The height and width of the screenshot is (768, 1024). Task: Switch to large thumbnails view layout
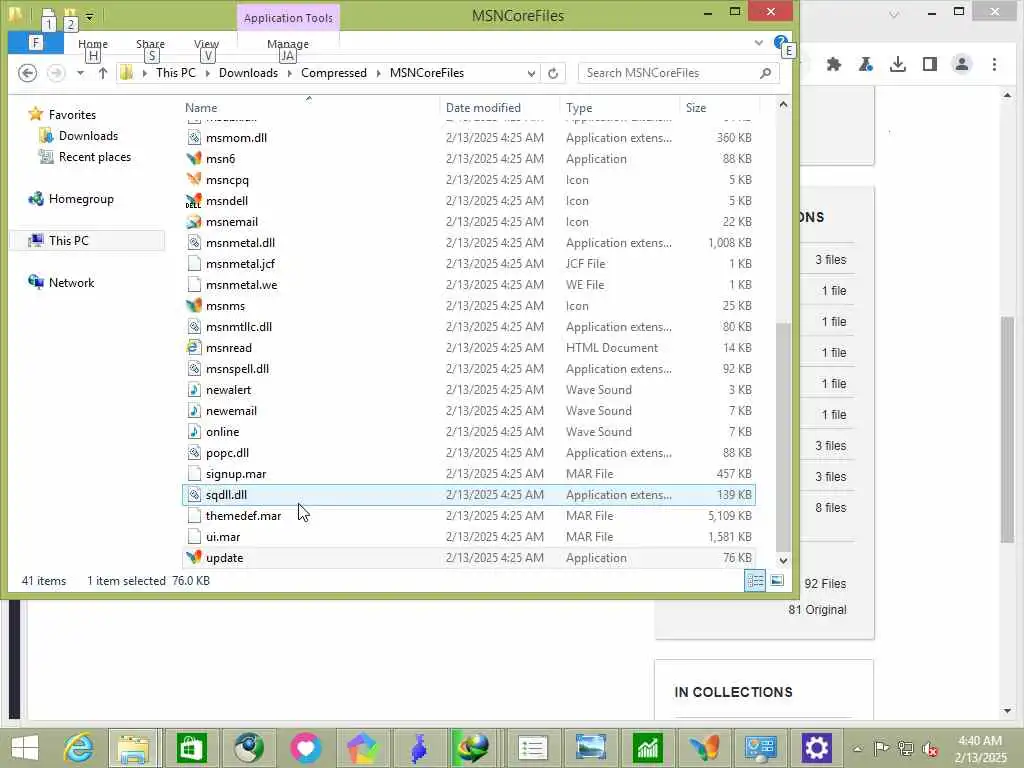776,581
